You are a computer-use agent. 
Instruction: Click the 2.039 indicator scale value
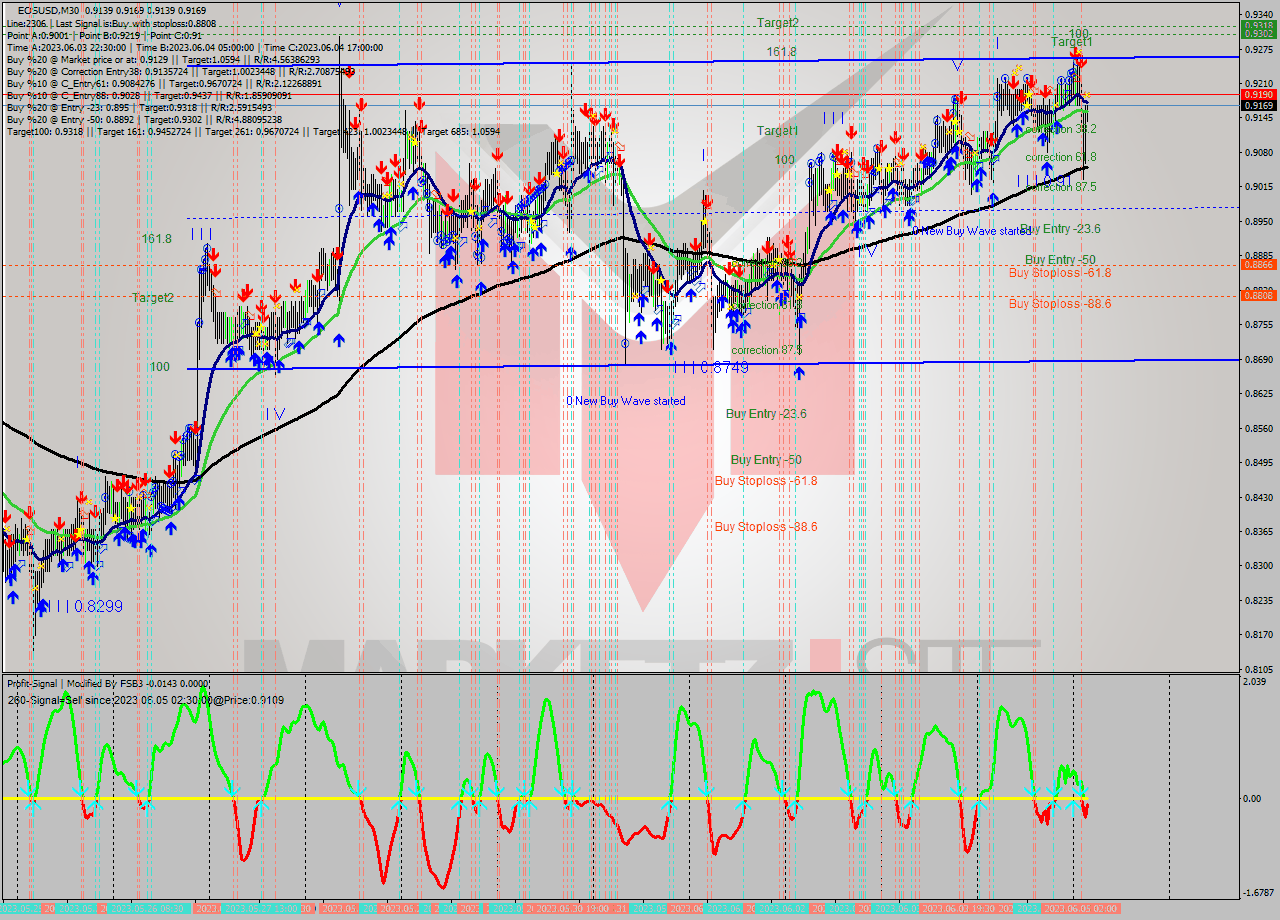click(x=1256, y=681)
